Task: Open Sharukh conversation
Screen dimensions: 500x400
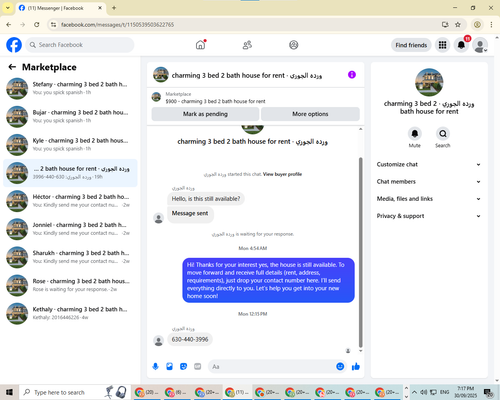Action: pos(70,257)
